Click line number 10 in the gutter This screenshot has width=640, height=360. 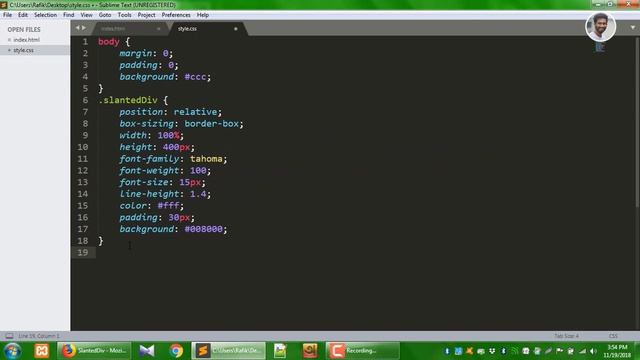coord(83,147)
